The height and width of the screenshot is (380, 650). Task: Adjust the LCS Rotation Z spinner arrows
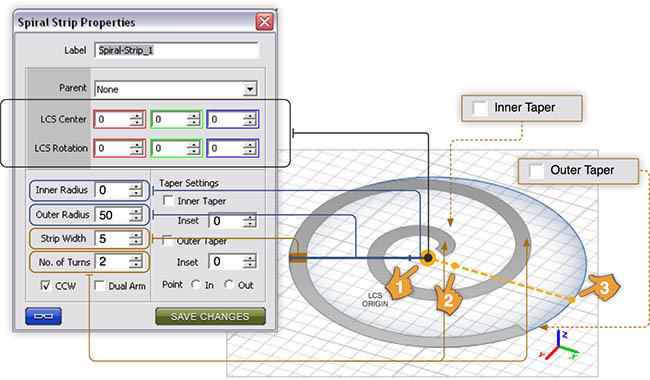[250, 148]
